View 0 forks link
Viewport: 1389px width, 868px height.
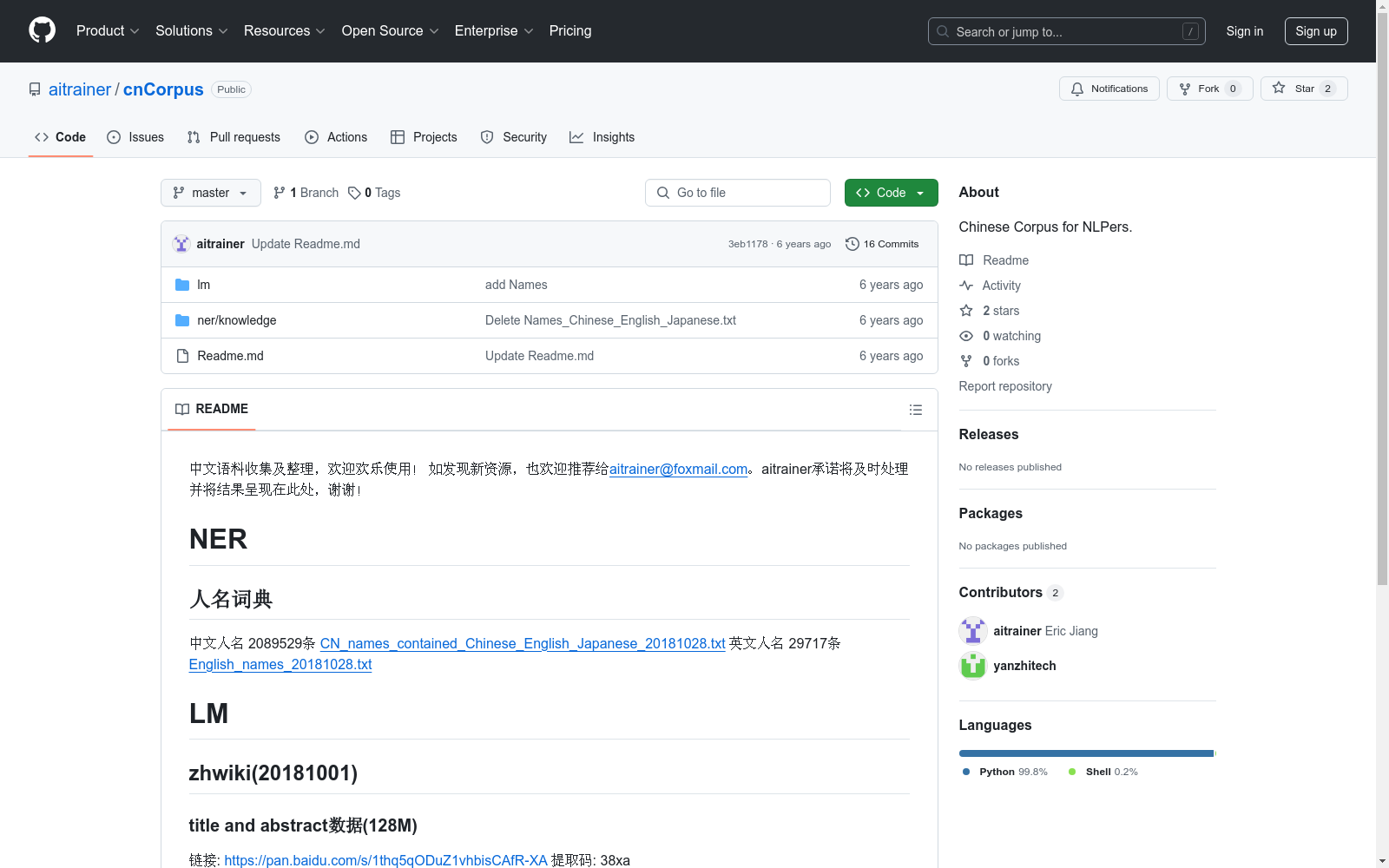click(990, 361)
